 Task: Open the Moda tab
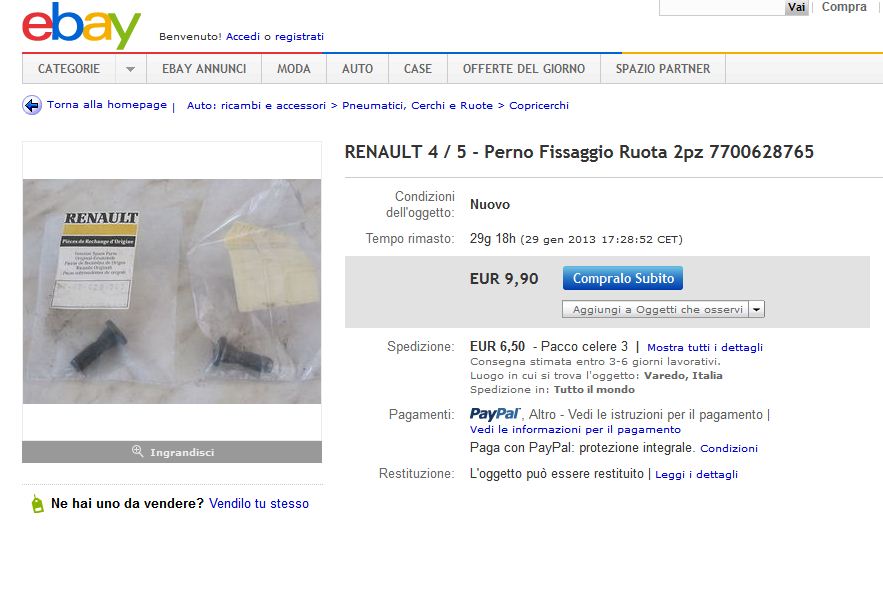tap(294, 69)
